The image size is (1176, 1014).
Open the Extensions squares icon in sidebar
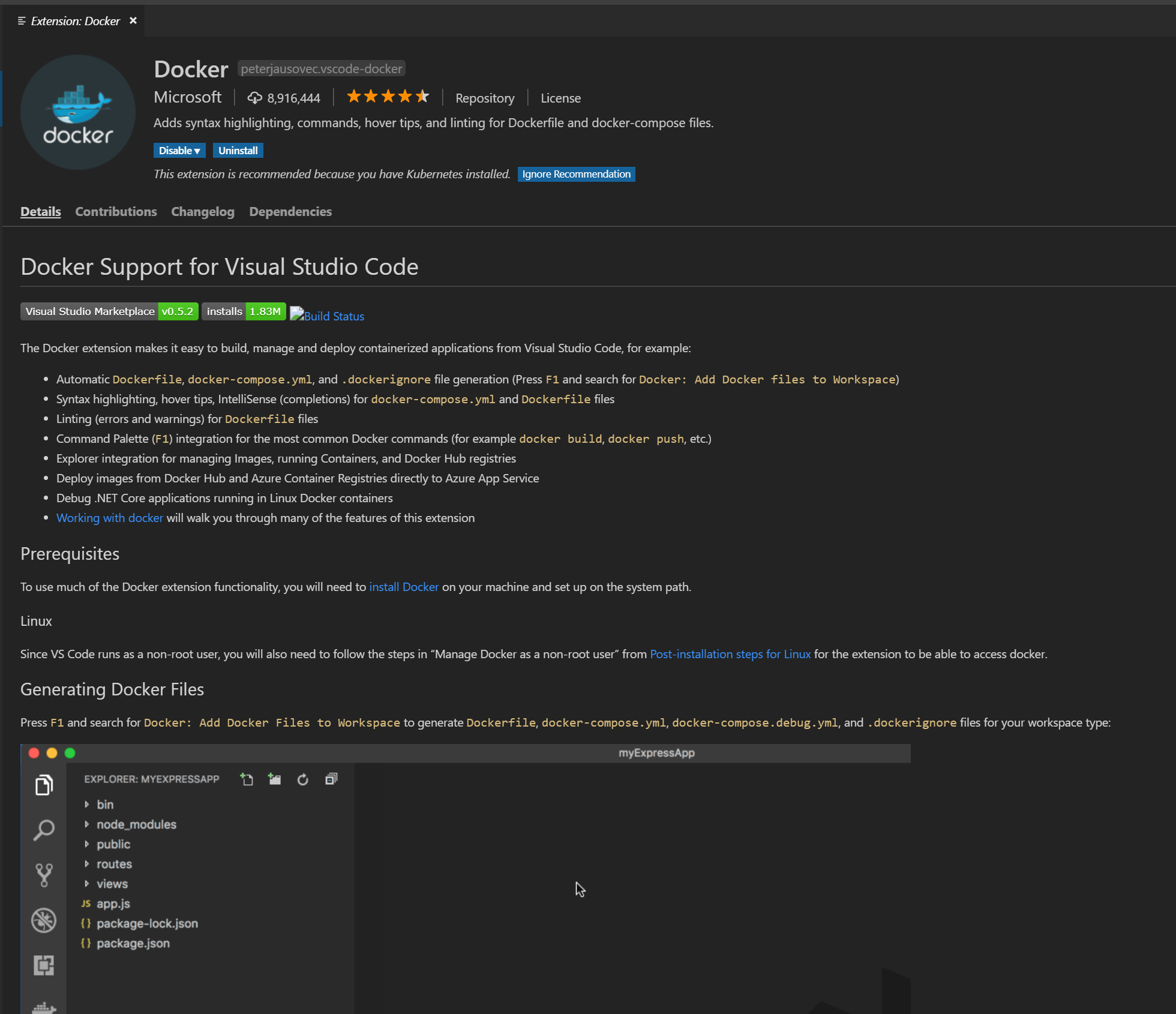coord(44,965)
